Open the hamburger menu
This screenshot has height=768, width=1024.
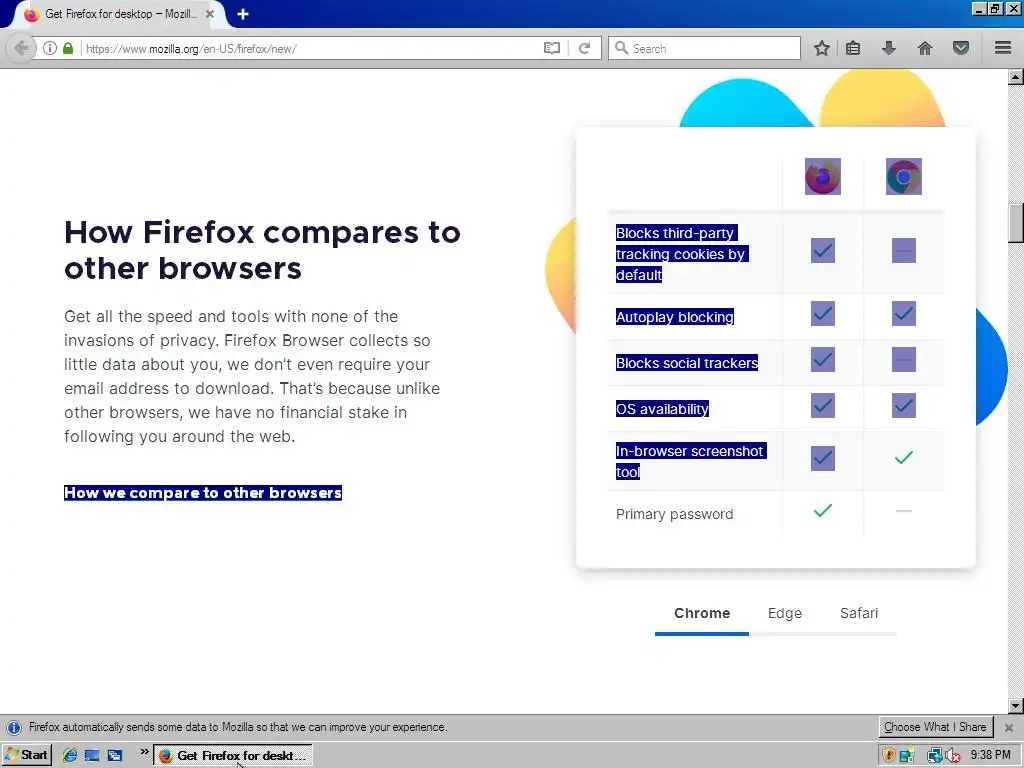[1003, 48]
